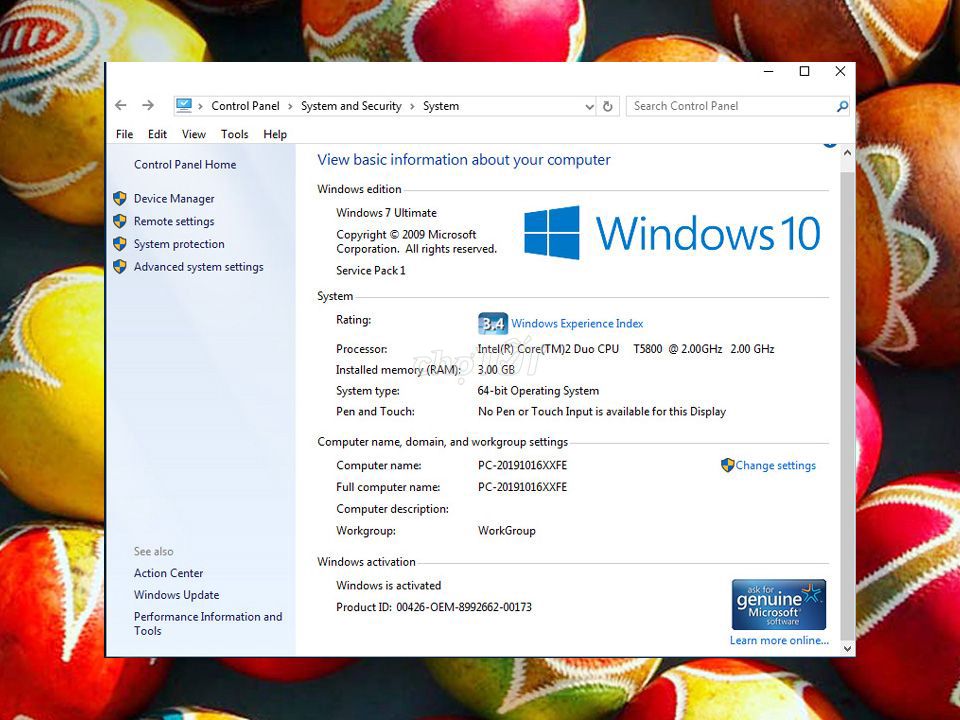Image resolution: width=960 pixels, height=720 pixels.
Task: Close the System window
Action: point(840,72)
